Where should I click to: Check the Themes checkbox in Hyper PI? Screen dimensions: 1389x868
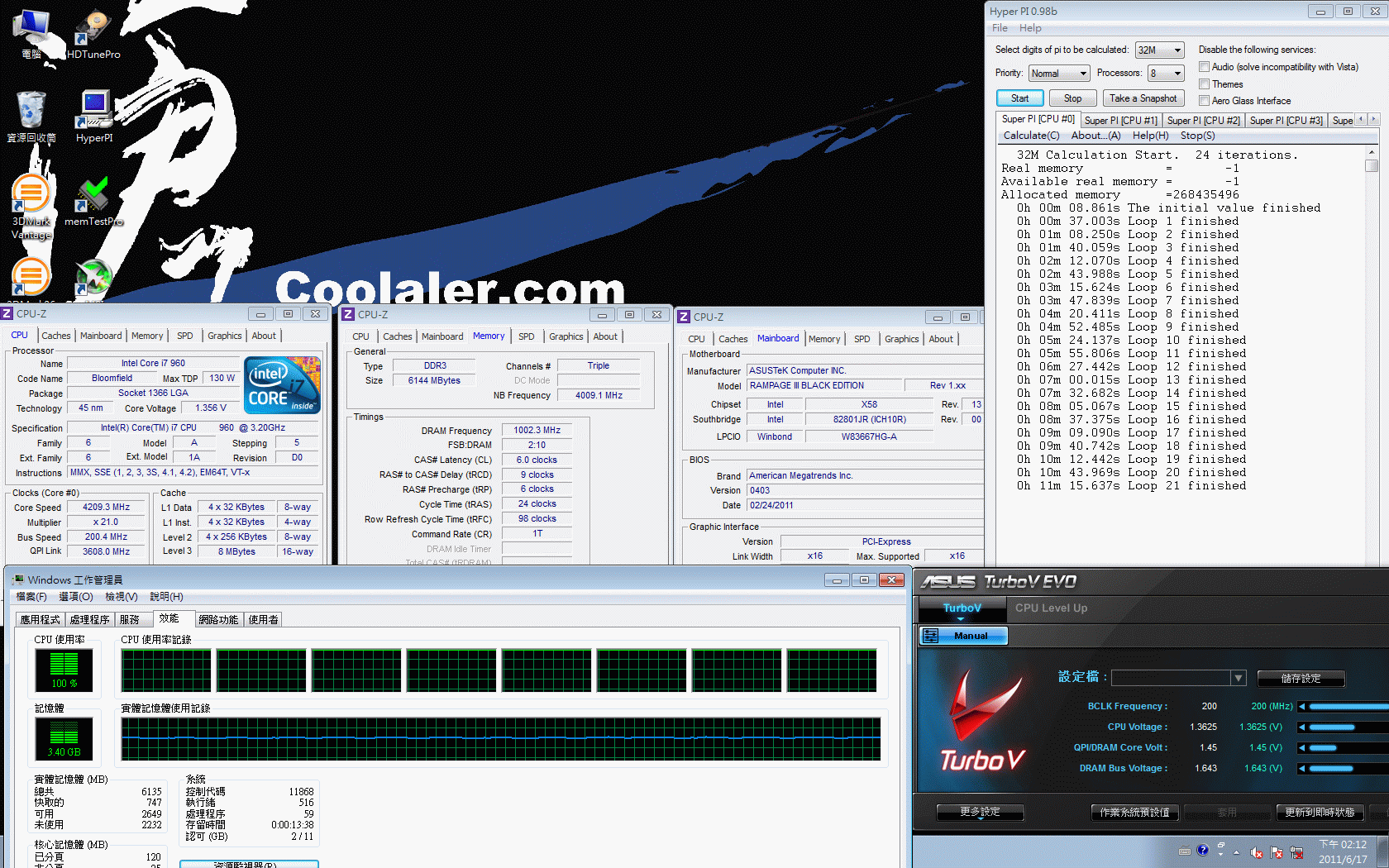(1205, 84)
